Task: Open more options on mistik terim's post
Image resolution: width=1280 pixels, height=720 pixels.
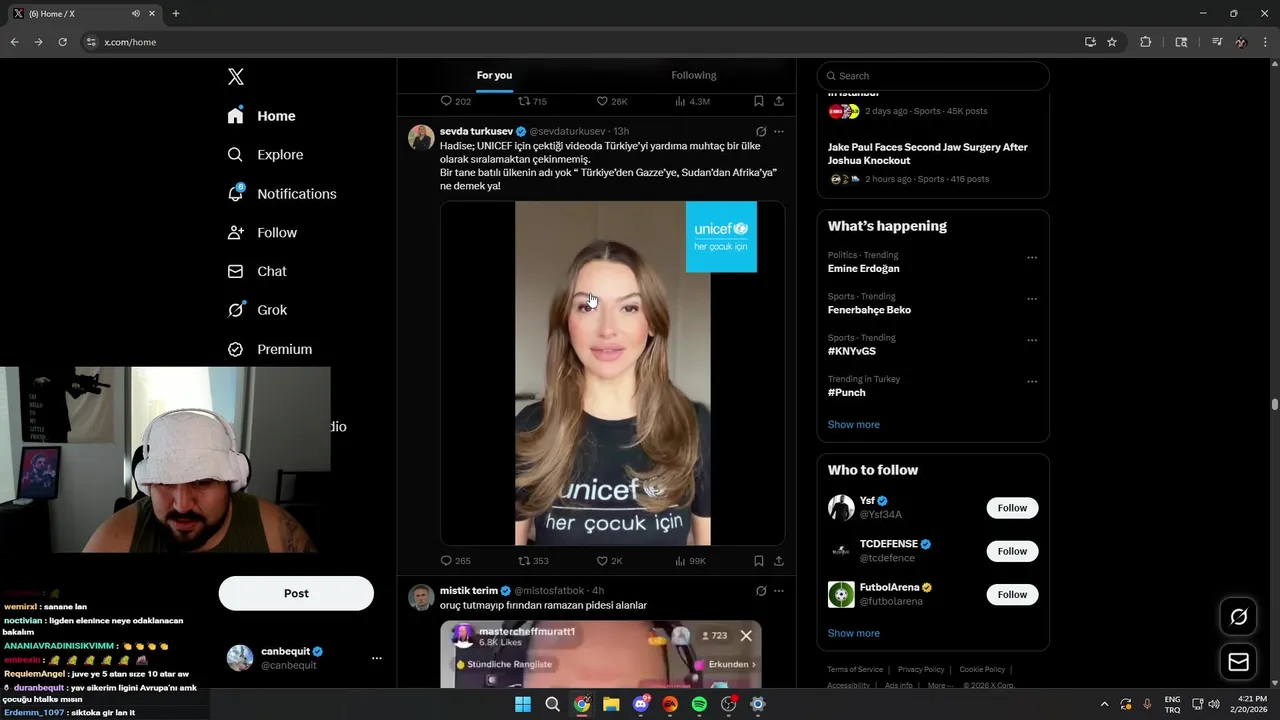Action: pyautogui.click(x=779, y=591)
